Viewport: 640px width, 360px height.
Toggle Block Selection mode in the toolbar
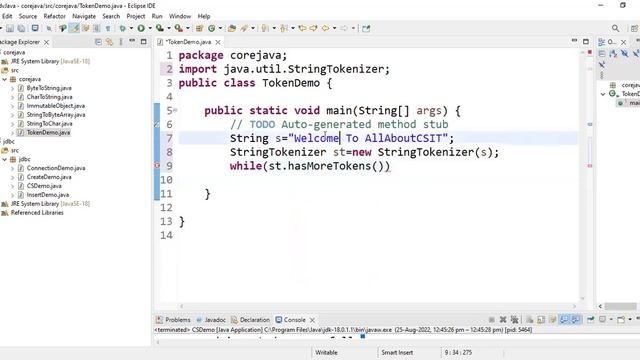coord(97,28)
